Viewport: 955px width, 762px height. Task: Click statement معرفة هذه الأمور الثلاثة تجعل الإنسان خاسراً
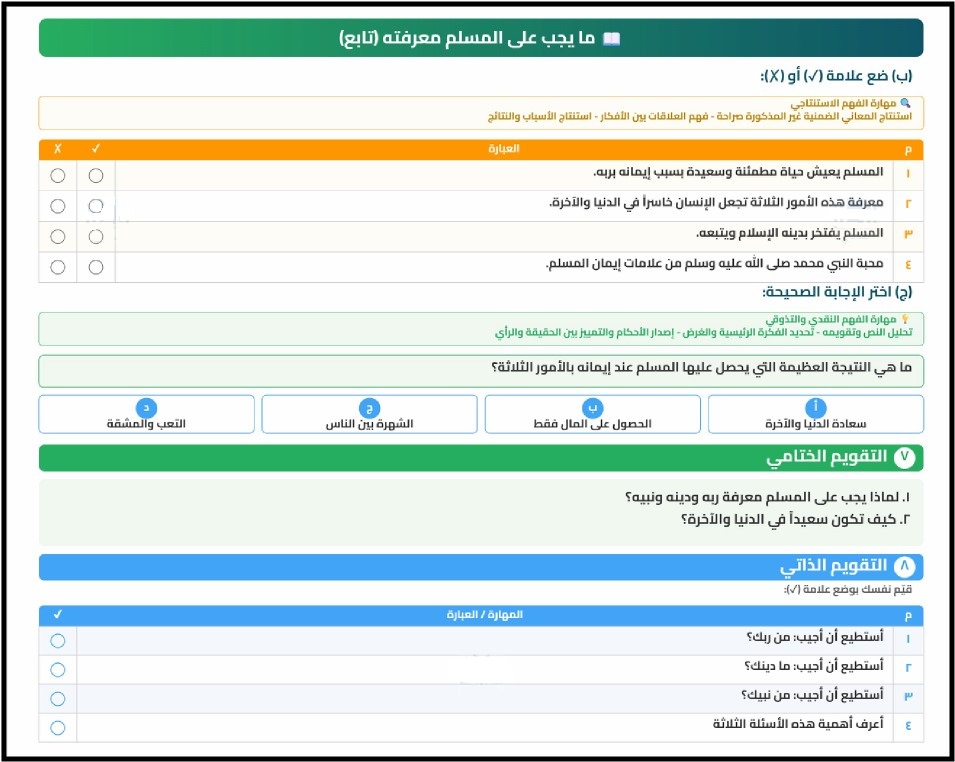pyautogui.click(x=716, y=202)
